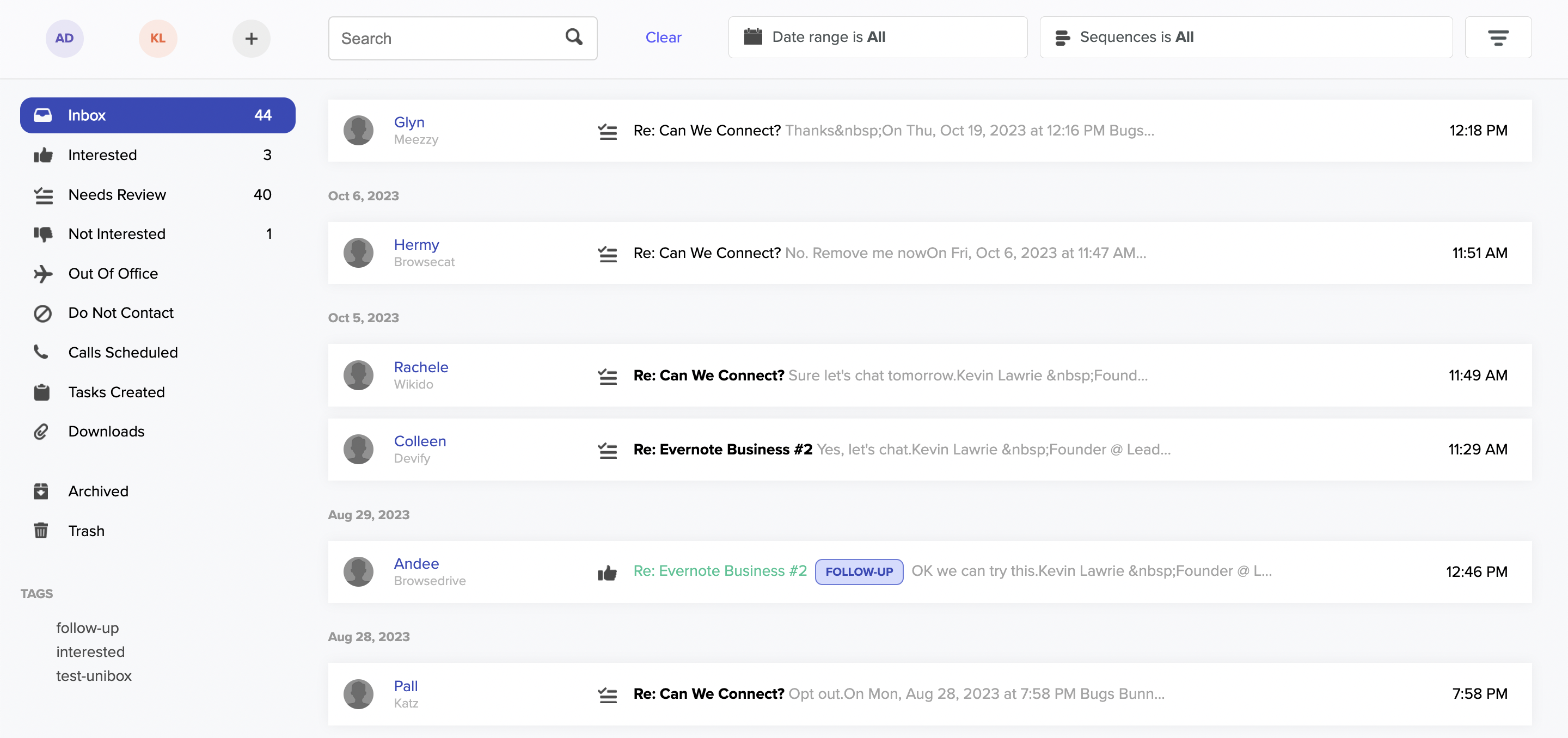Open the Tasks Created folder
This screenshot has width=1568, height=738.
click(158, 392)
